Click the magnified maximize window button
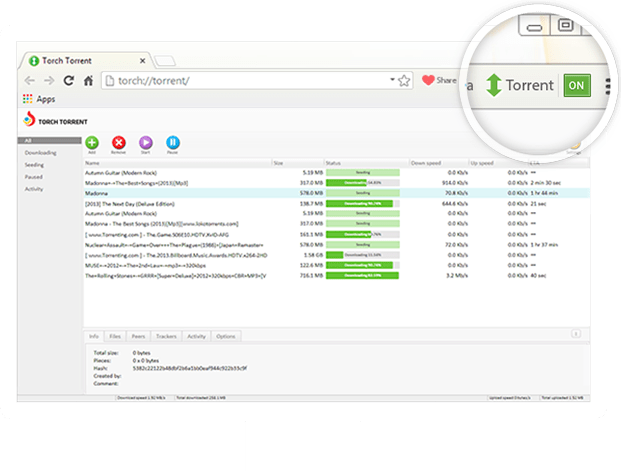621x471 pixels. coord(566,25)
